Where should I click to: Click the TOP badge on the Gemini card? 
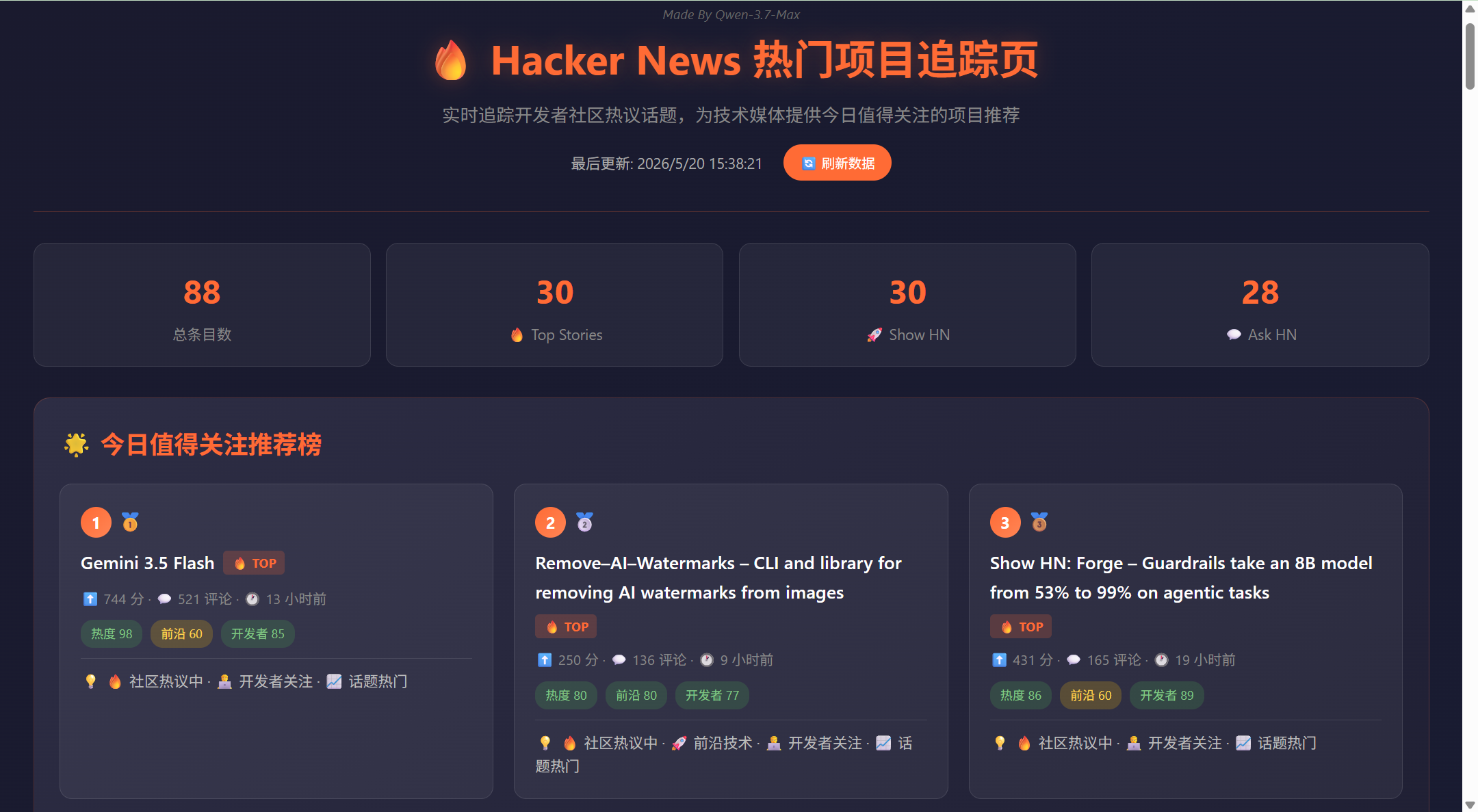[x=254, y=563]
